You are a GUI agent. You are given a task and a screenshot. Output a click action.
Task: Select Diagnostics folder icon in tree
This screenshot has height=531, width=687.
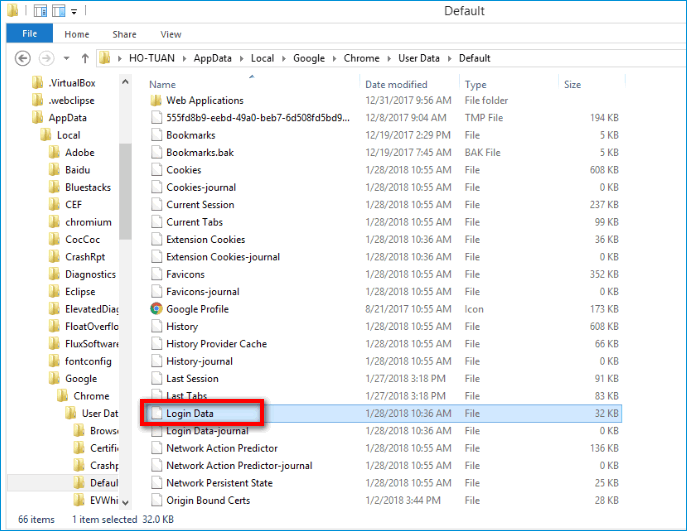point(54,274)
